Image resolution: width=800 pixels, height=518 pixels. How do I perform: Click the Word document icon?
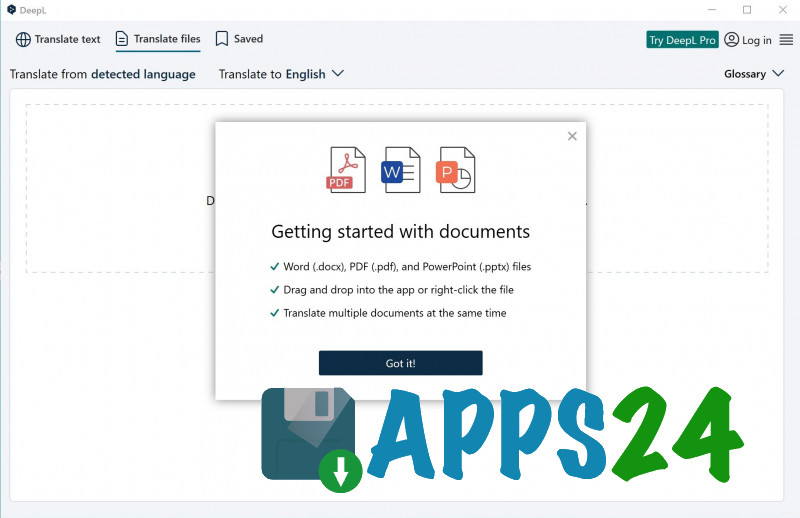click(x=401, y=170)
